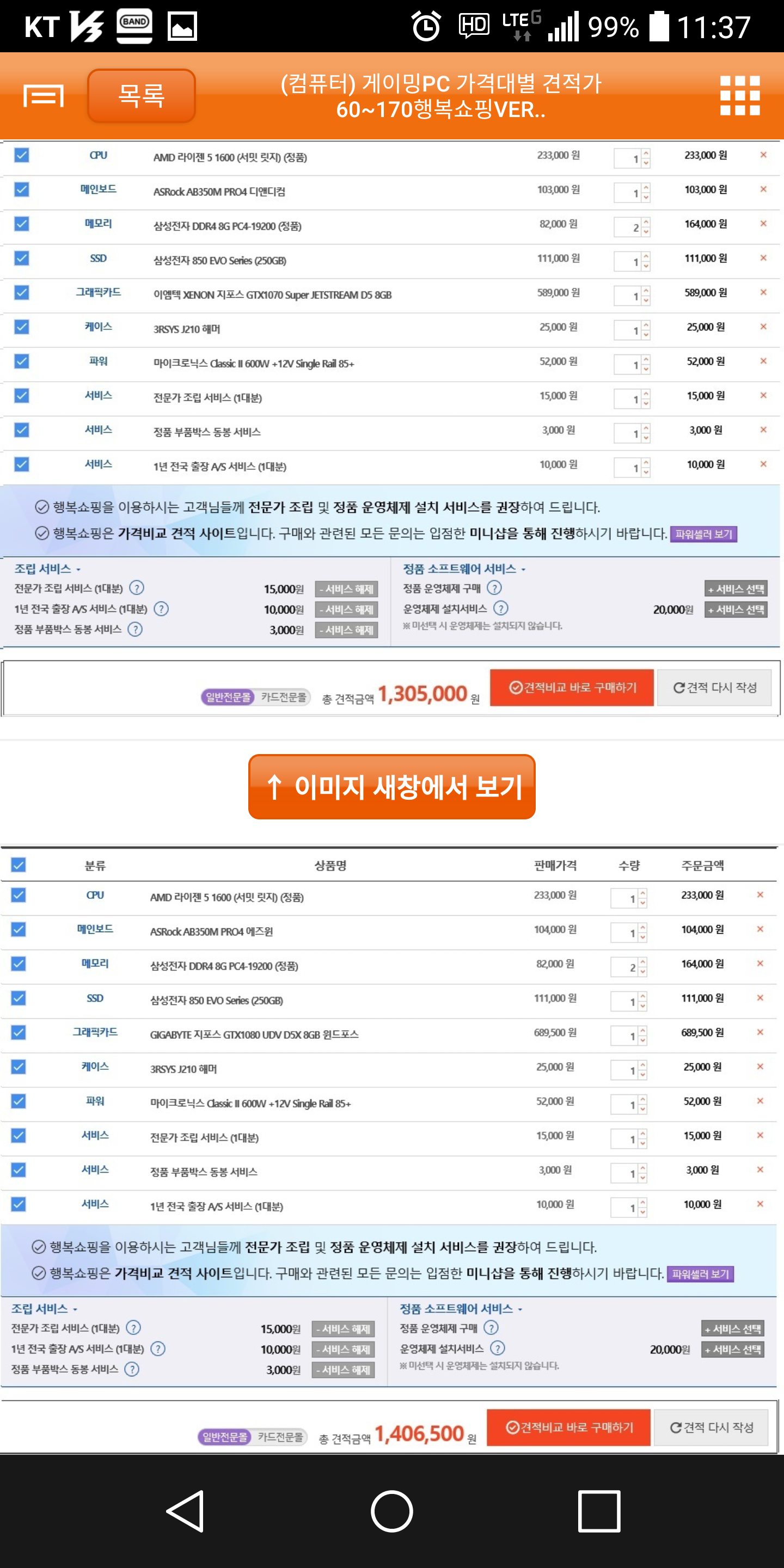The width and height of the screenshot is (784, 1568).
Task: Select 일반전문몰 tab beside the 1,305,000원 total
Action: (228, 697)
